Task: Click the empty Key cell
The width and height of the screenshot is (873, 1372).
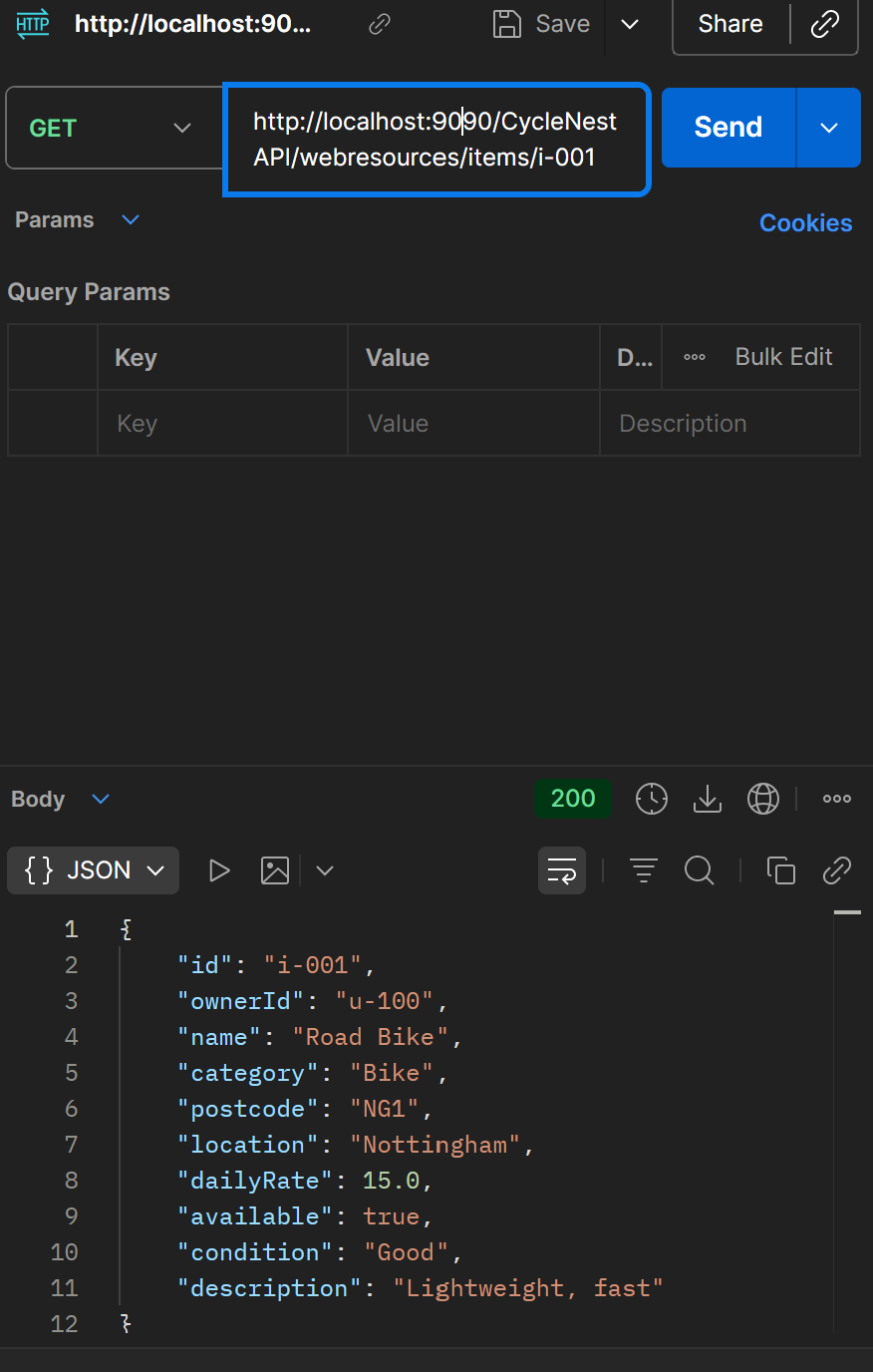Action: [222, 424]
